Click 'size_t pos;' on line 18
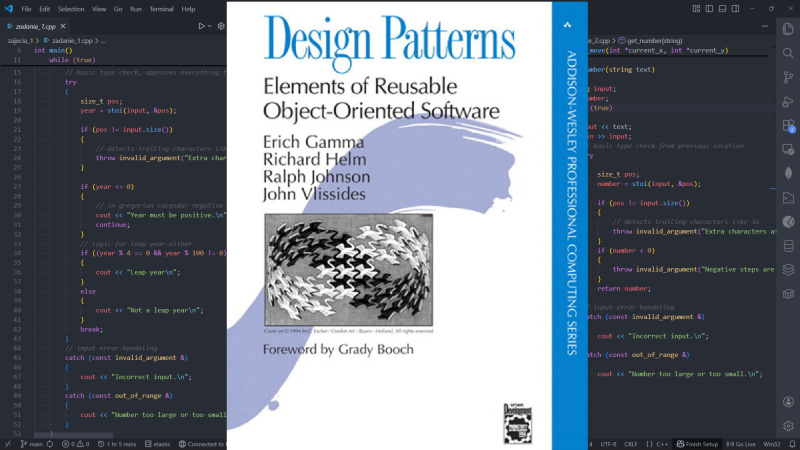The image size is (800, 450). pos(101,101)
